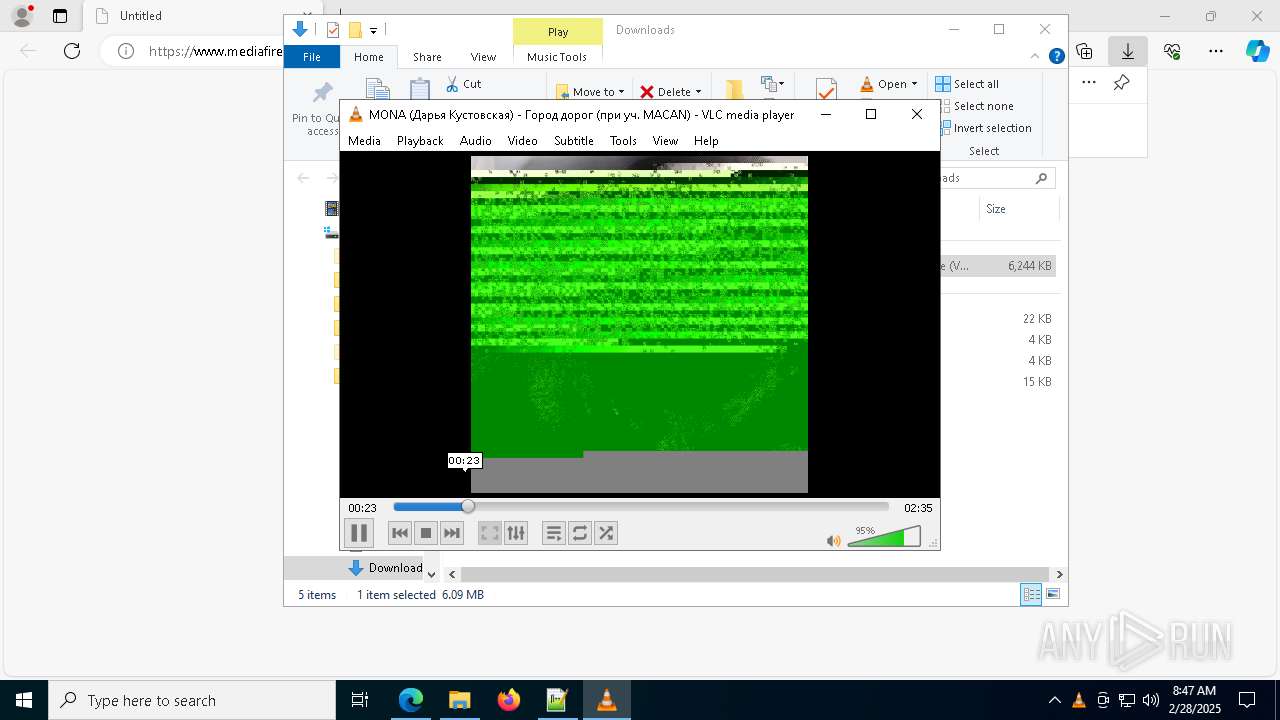Switch to Home tab in Explorer
The height and width of the screenshot is (720, 1280).
[x=369, y=57]
